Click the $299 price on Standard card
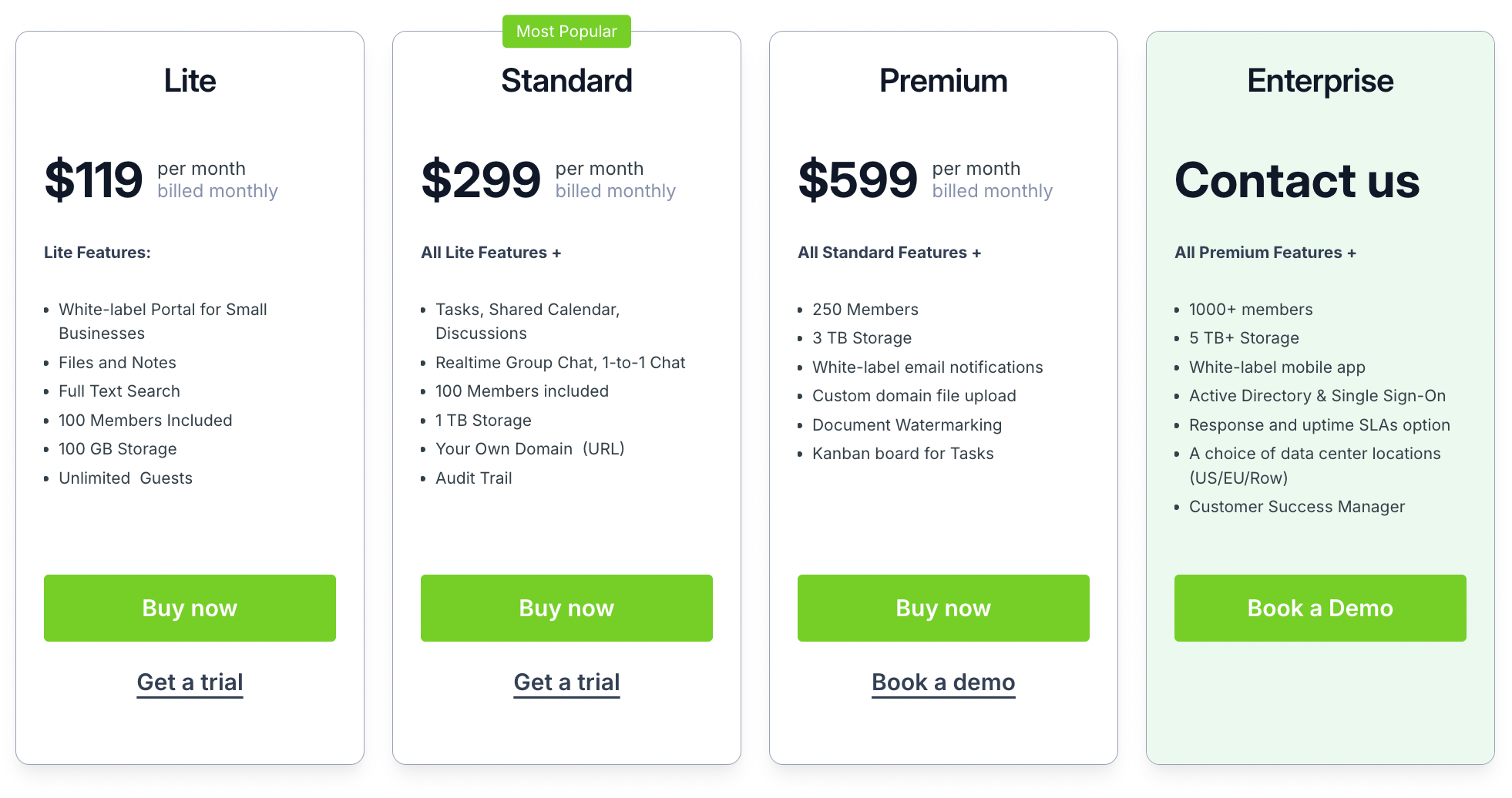This screenshot has height=798, width=1512. [481, 179]
